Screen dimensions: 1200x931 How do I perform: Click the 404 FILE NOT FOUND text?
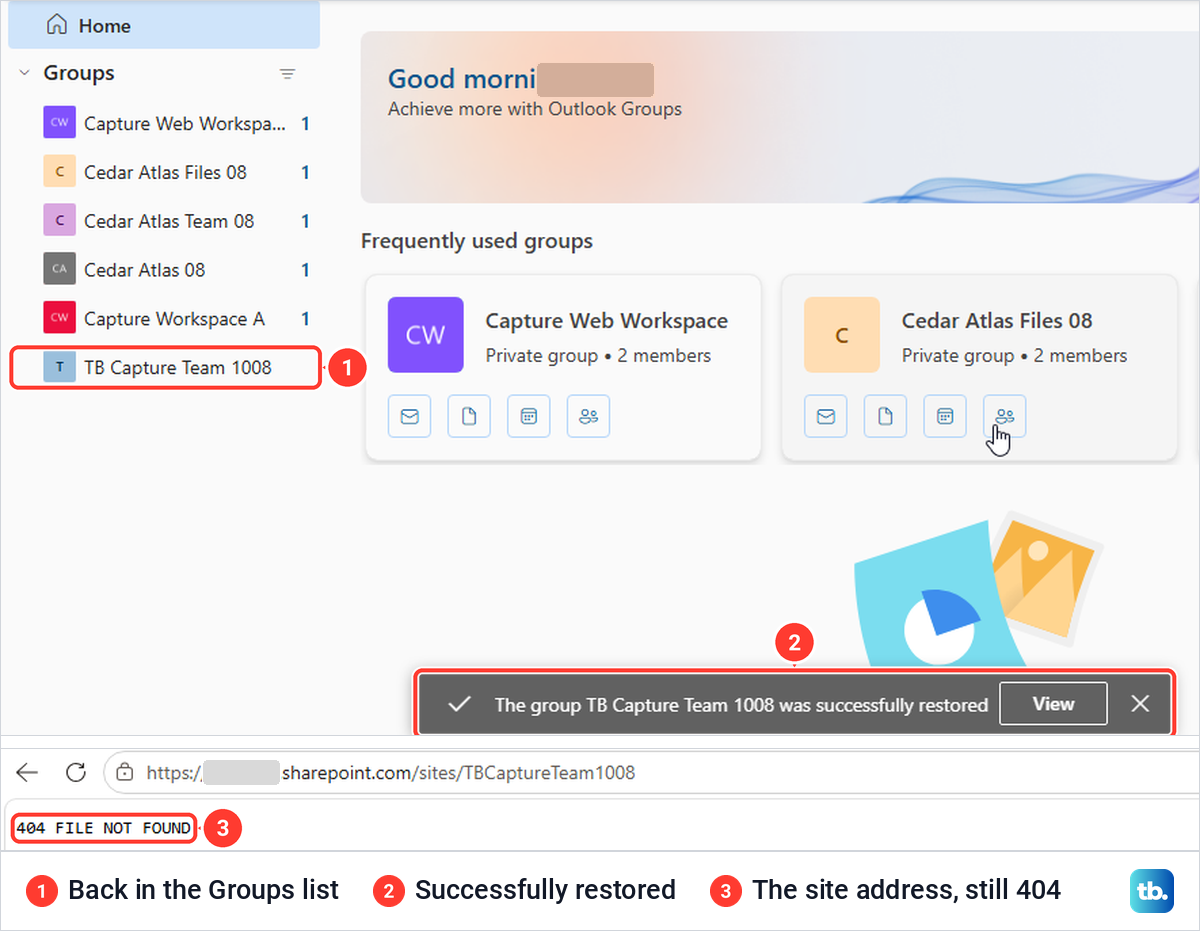click(x=104, y=828)
